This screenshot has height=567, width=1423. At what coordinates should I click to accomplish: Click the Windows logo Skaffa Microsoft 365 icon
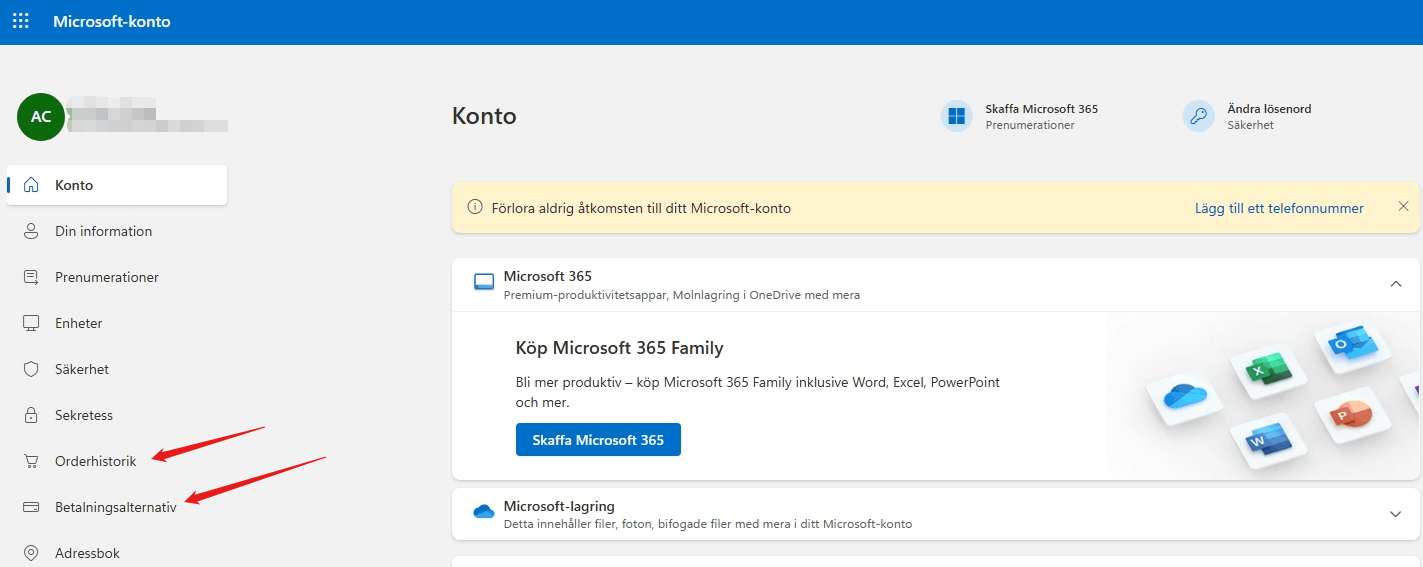point(957,116)
